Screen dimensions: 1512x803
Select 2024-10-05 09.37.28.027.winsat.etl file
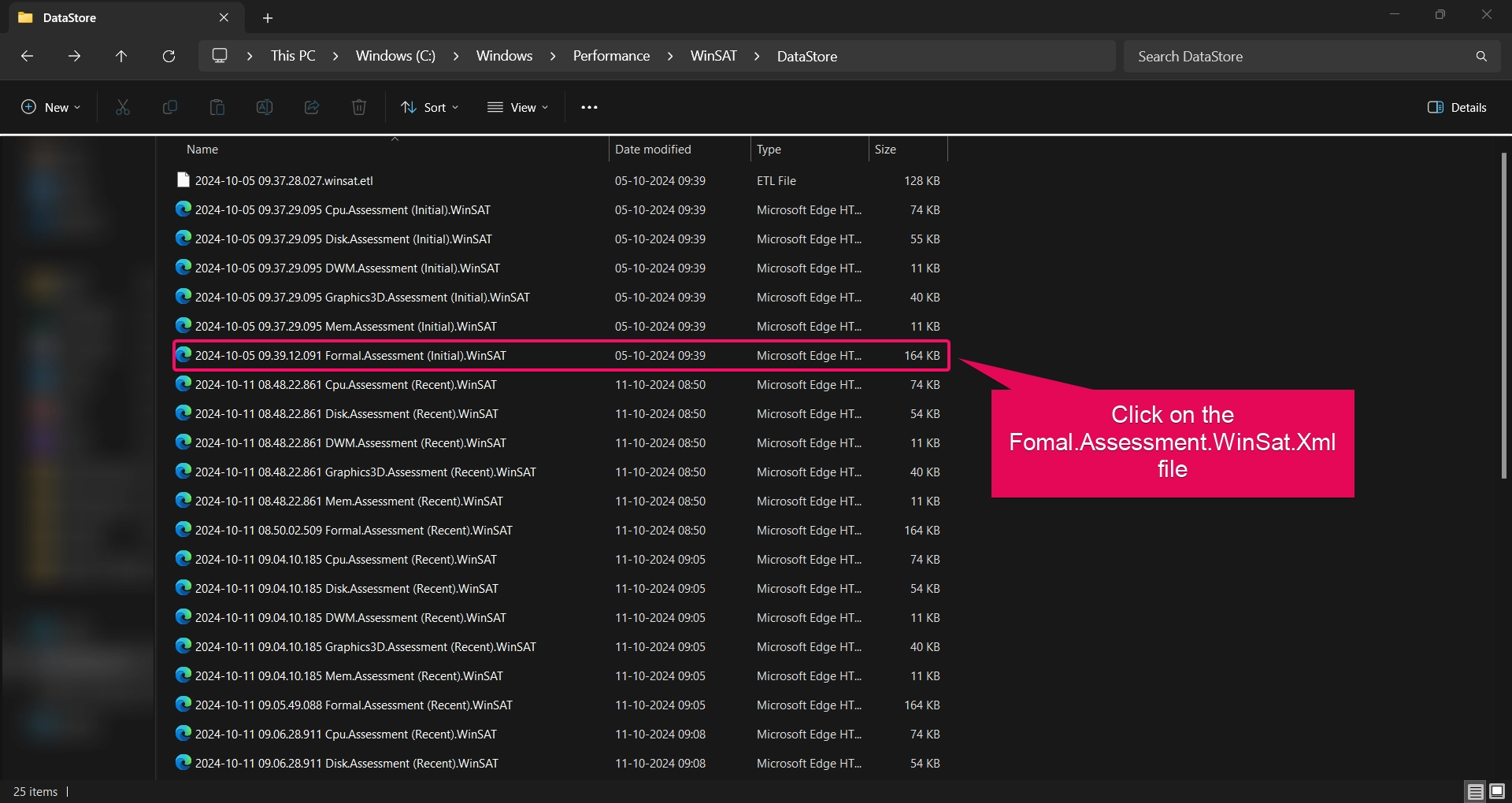[x=560, y=180]
